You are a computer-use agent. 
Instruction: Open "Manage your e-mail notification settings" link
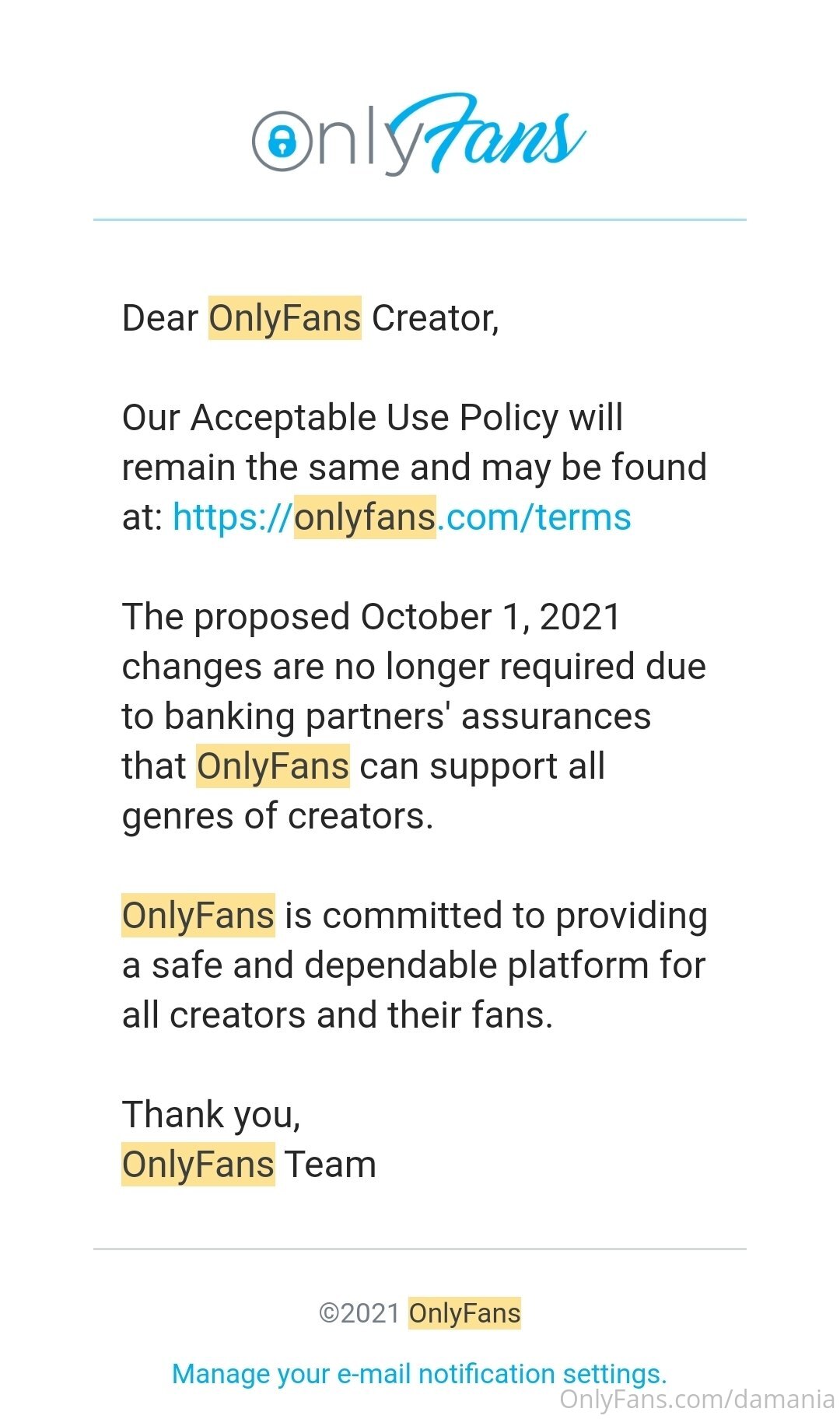coord(419,1374)
